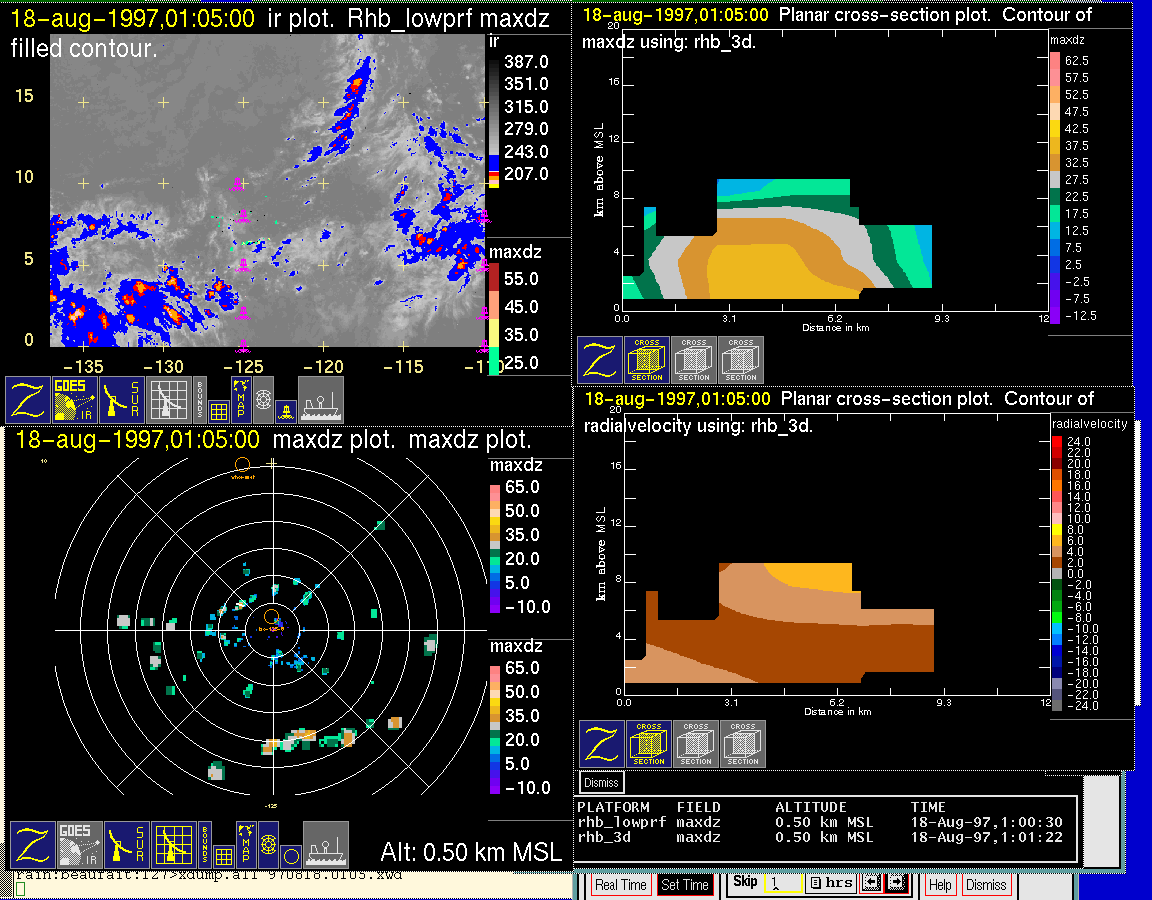This screenshot has width=1152, height=900.
Task: Open the hrs skip units menu
Action: click(x=829, y=884)
